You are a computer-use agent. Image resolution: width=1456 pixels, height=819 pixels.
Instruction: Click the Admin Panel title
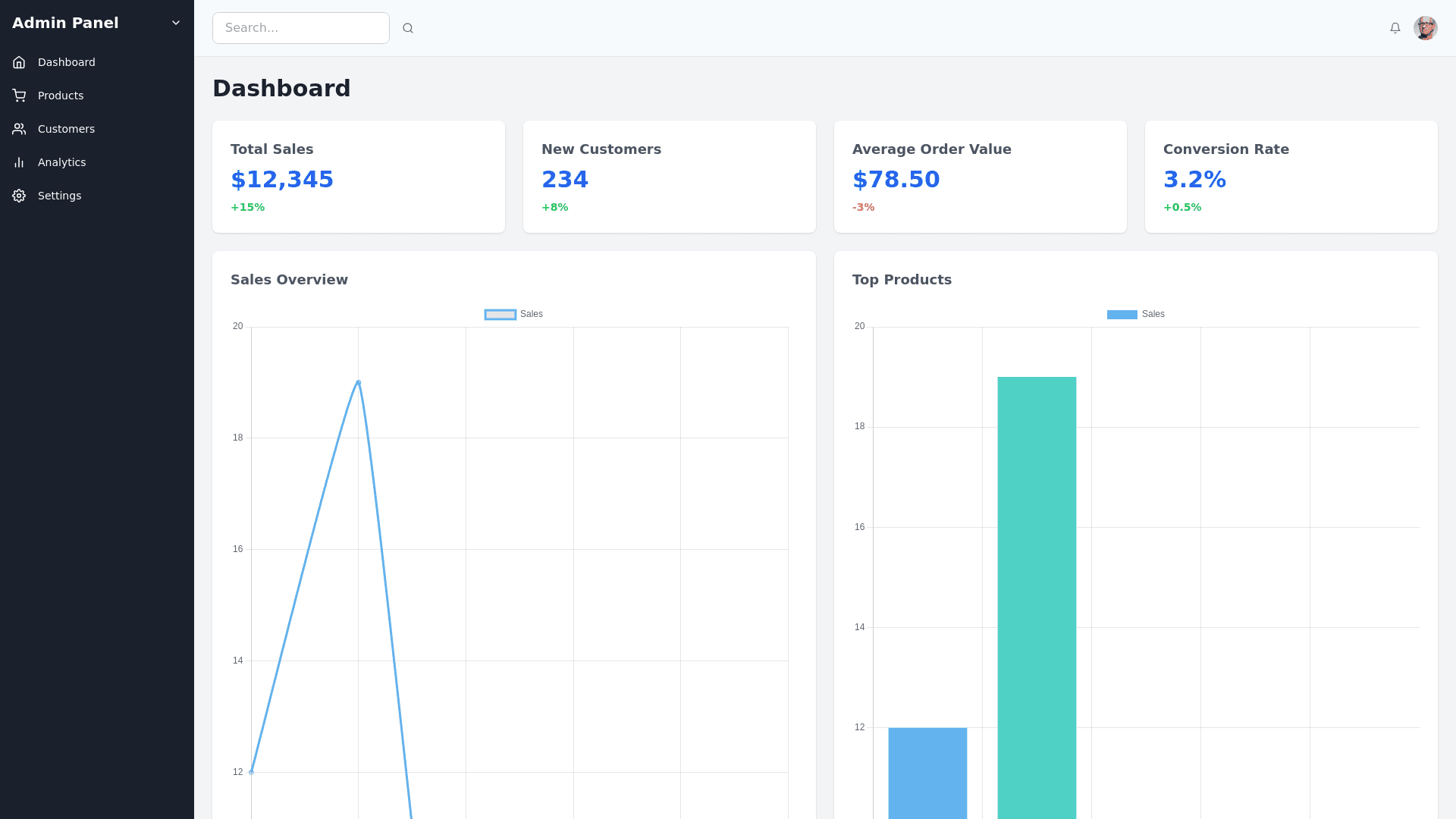[x=65, y=23]
